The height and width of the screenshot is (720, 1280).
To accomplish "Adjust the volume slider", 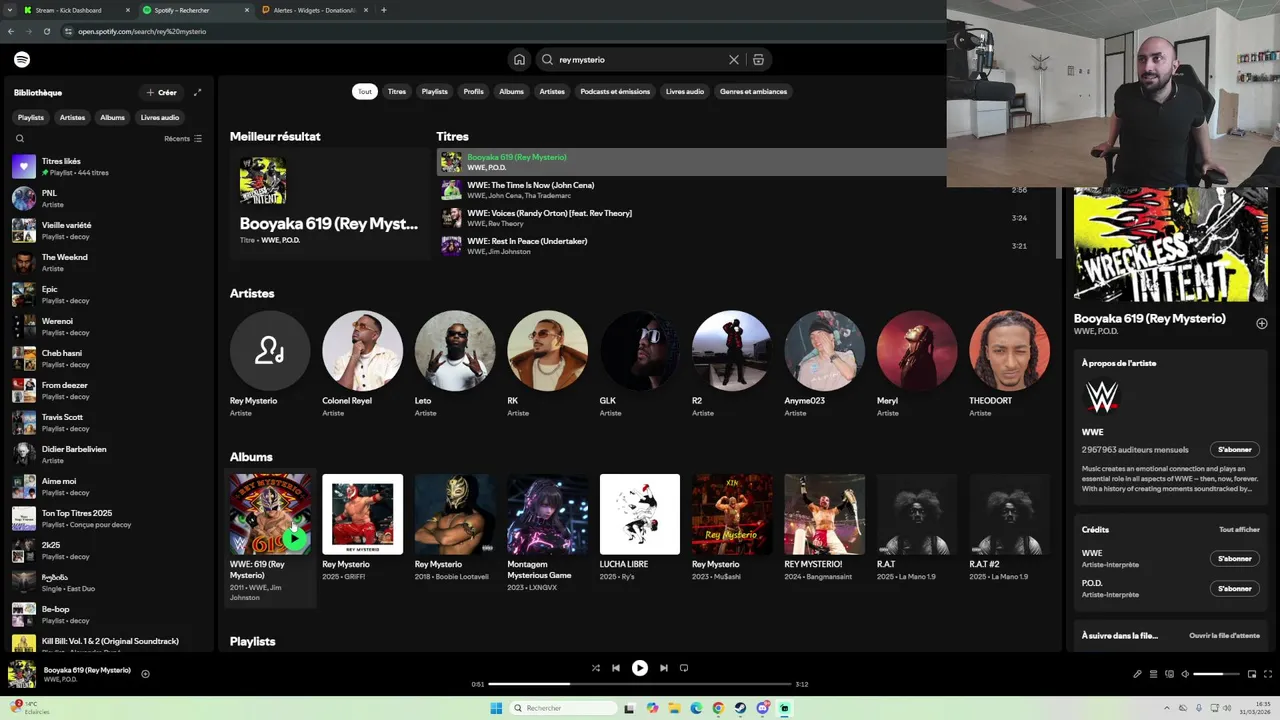I will pyautogui.click(x=1216, y=674).
